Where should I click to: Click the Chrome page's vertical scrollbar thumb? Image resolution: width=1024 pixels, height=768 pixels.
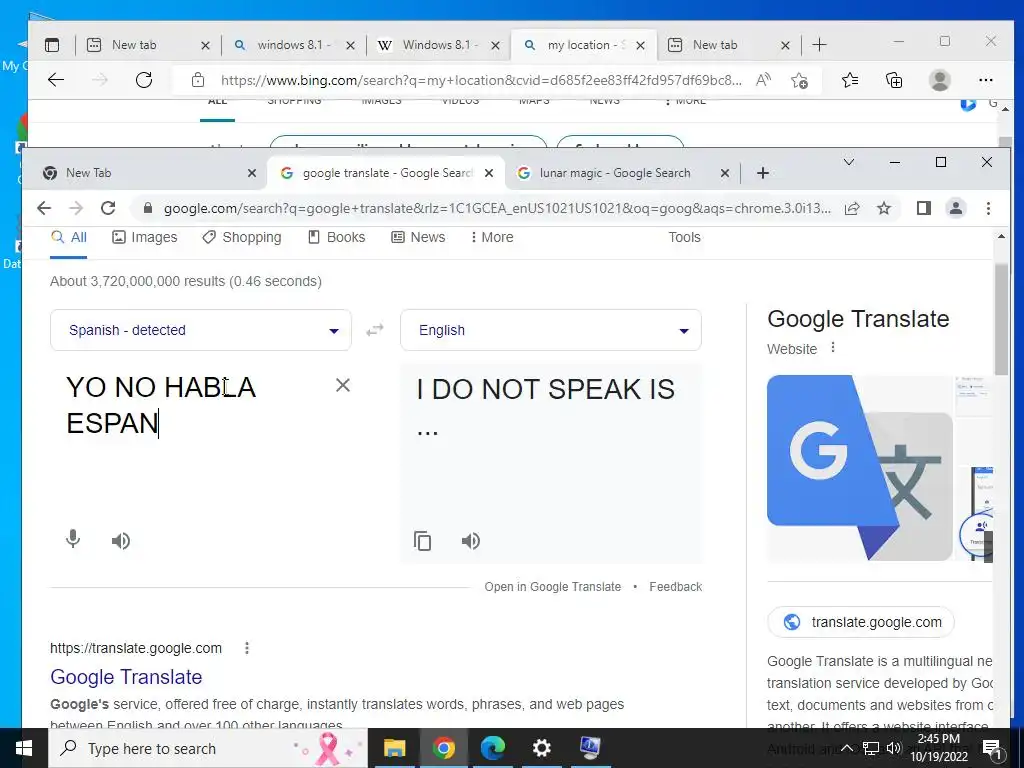pos(1001,319)
